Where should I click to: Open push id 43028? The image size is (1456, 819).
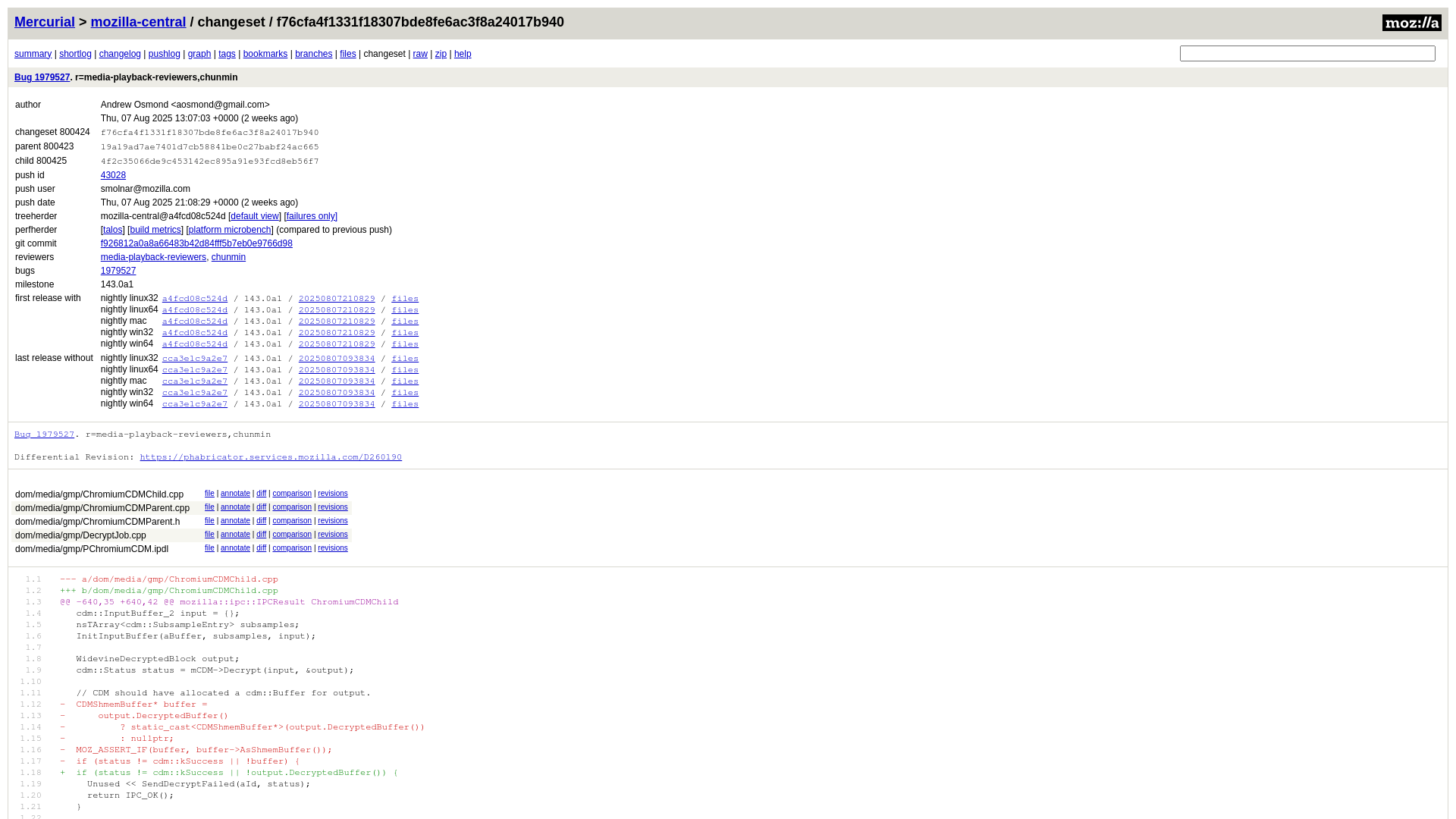(113, 175)
